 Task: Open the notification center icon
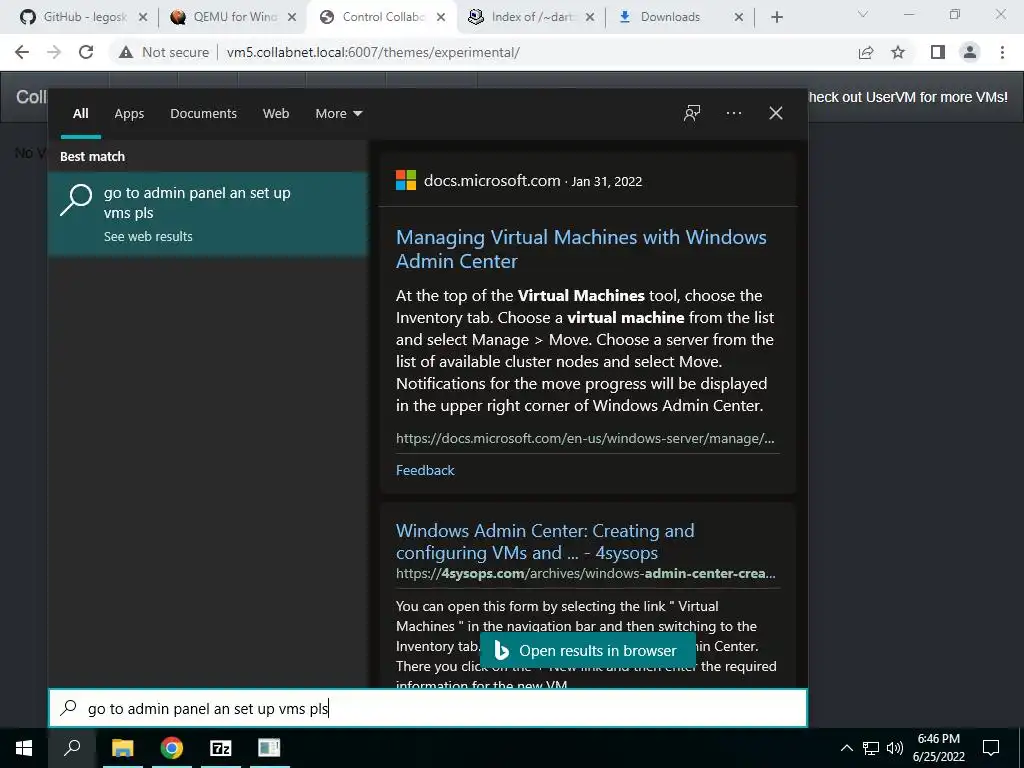pos(991,748)
